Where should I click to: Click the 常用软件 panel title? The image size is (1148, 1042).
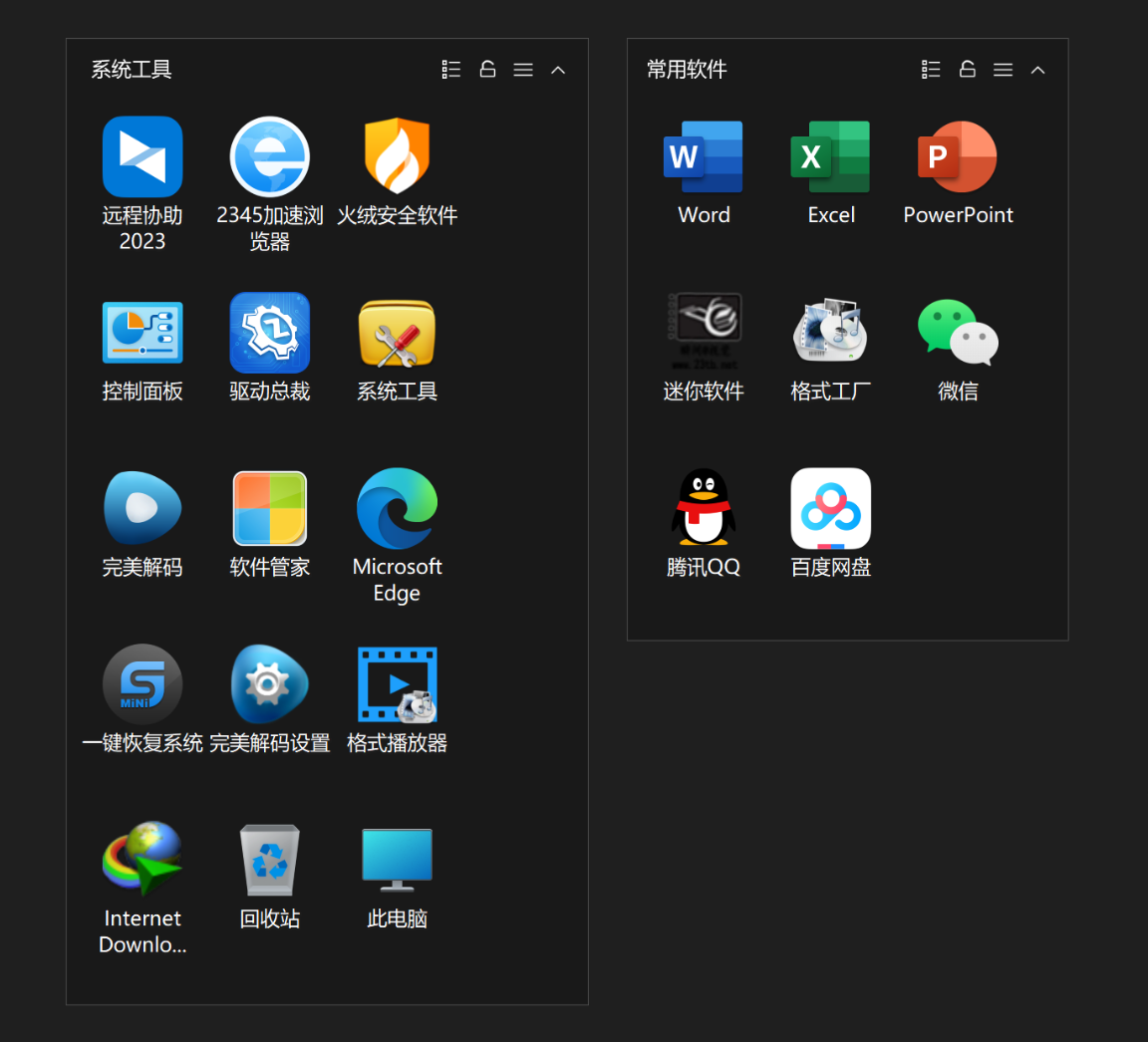pyautogui.click(x=686, y=70)
